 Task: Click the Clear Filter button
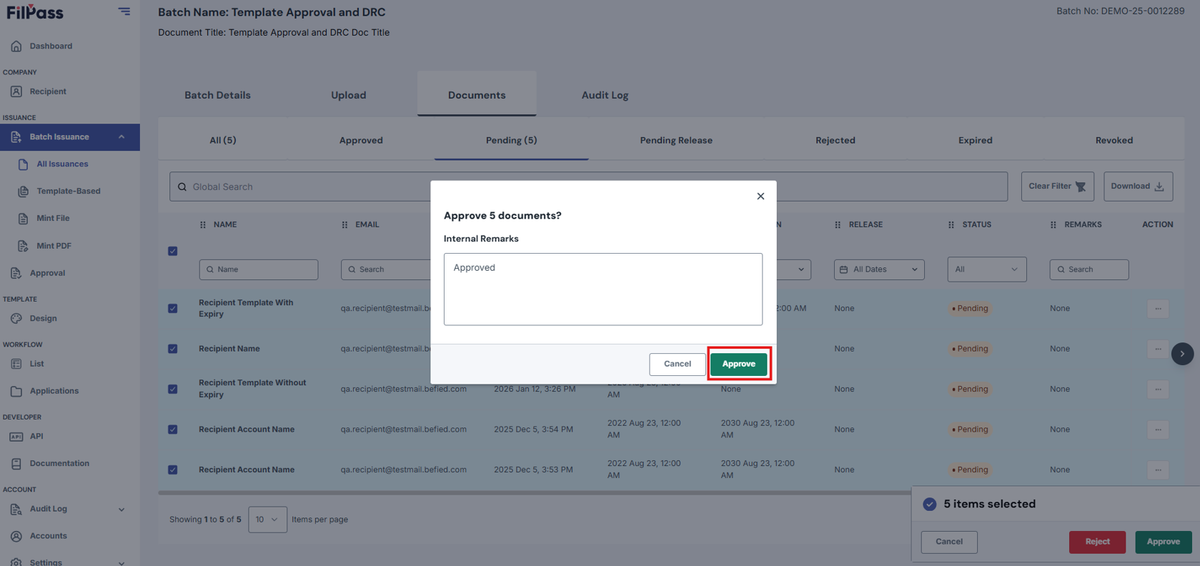[1058, 186]
